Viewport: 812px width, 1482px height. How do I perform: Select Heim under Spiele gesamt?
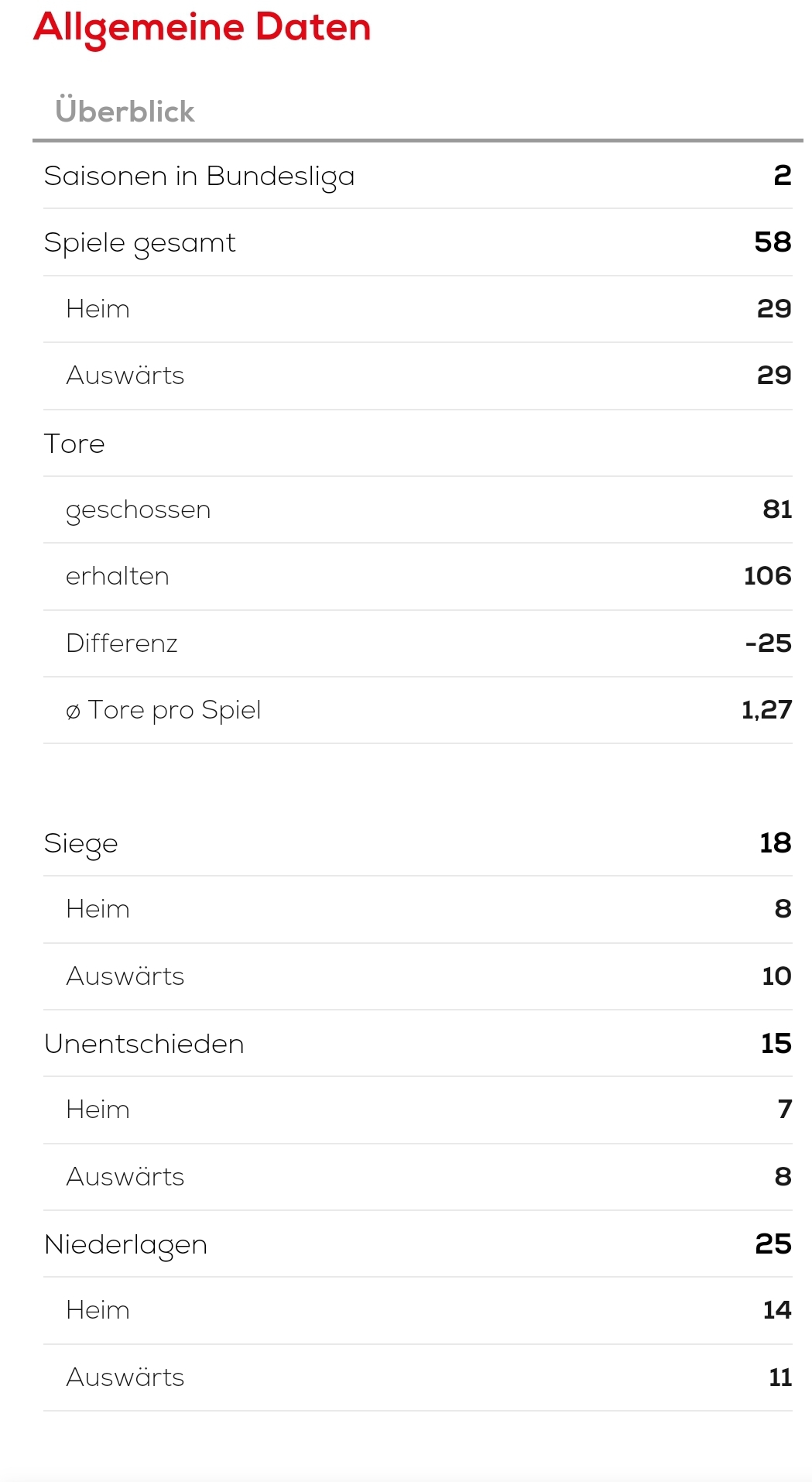pos(98,309)
